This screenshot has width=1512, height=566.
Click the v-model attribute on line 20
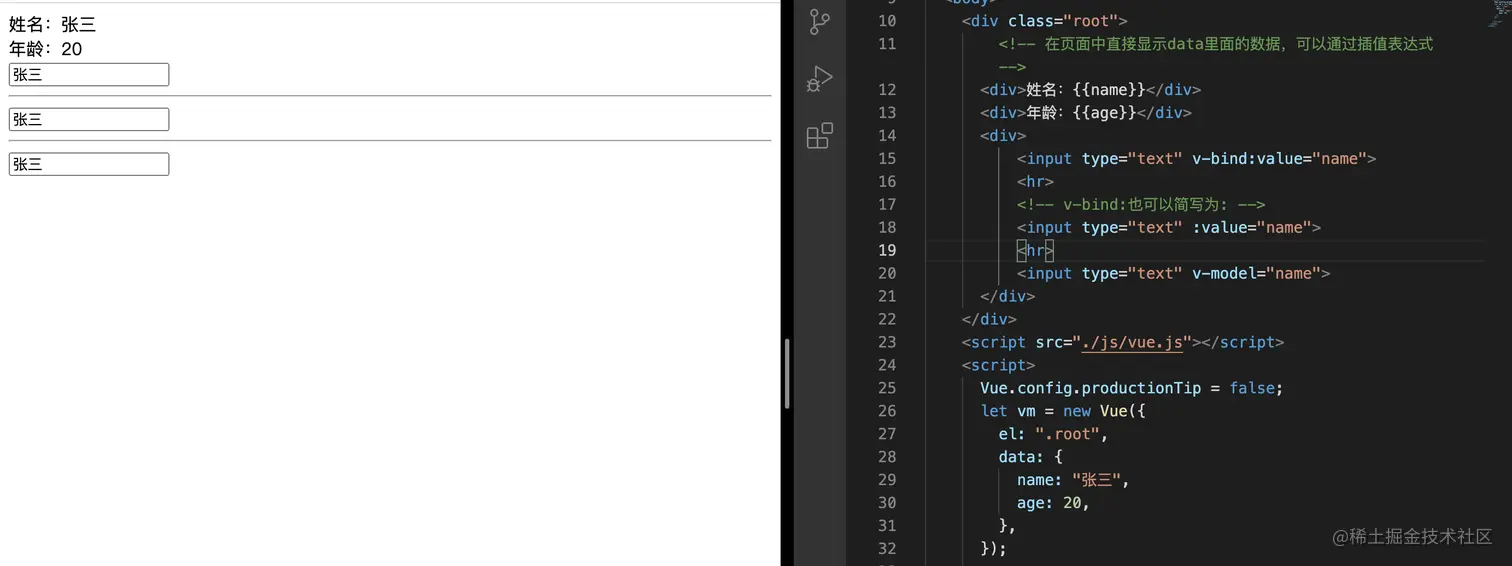point(1260,273)
